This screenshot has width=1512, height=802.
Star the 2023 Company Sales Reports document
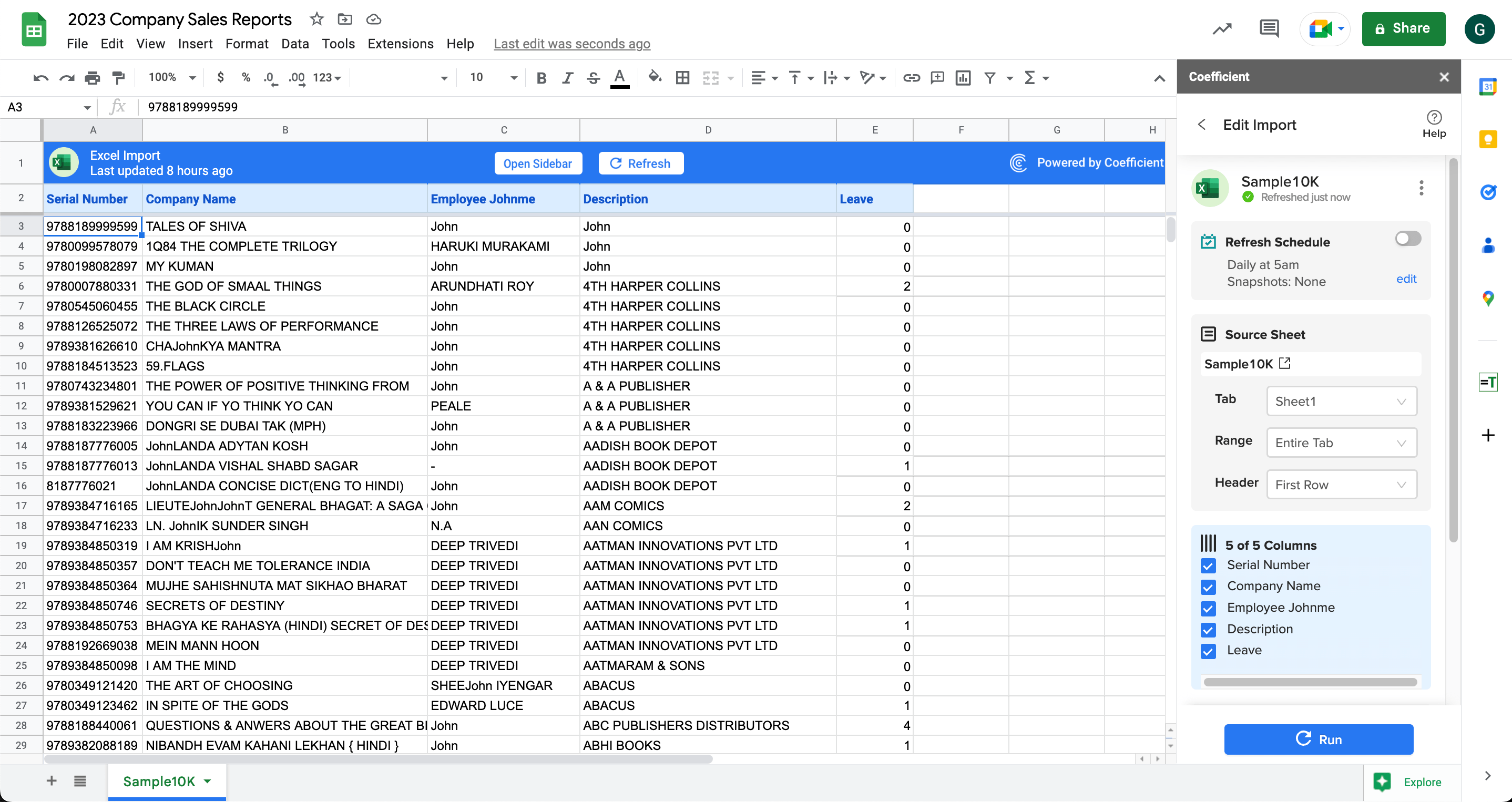[x=317, y=19]
